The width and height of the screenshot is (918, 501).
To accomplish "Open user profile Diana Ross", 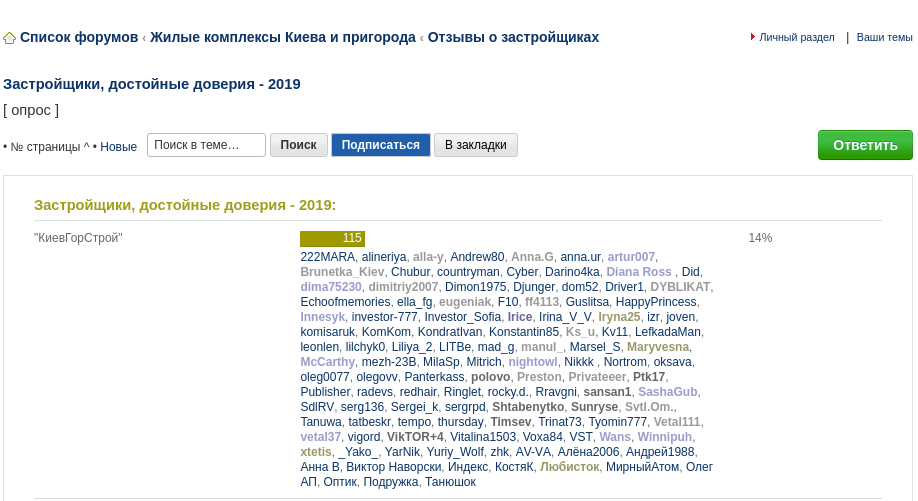I will 638,272.
